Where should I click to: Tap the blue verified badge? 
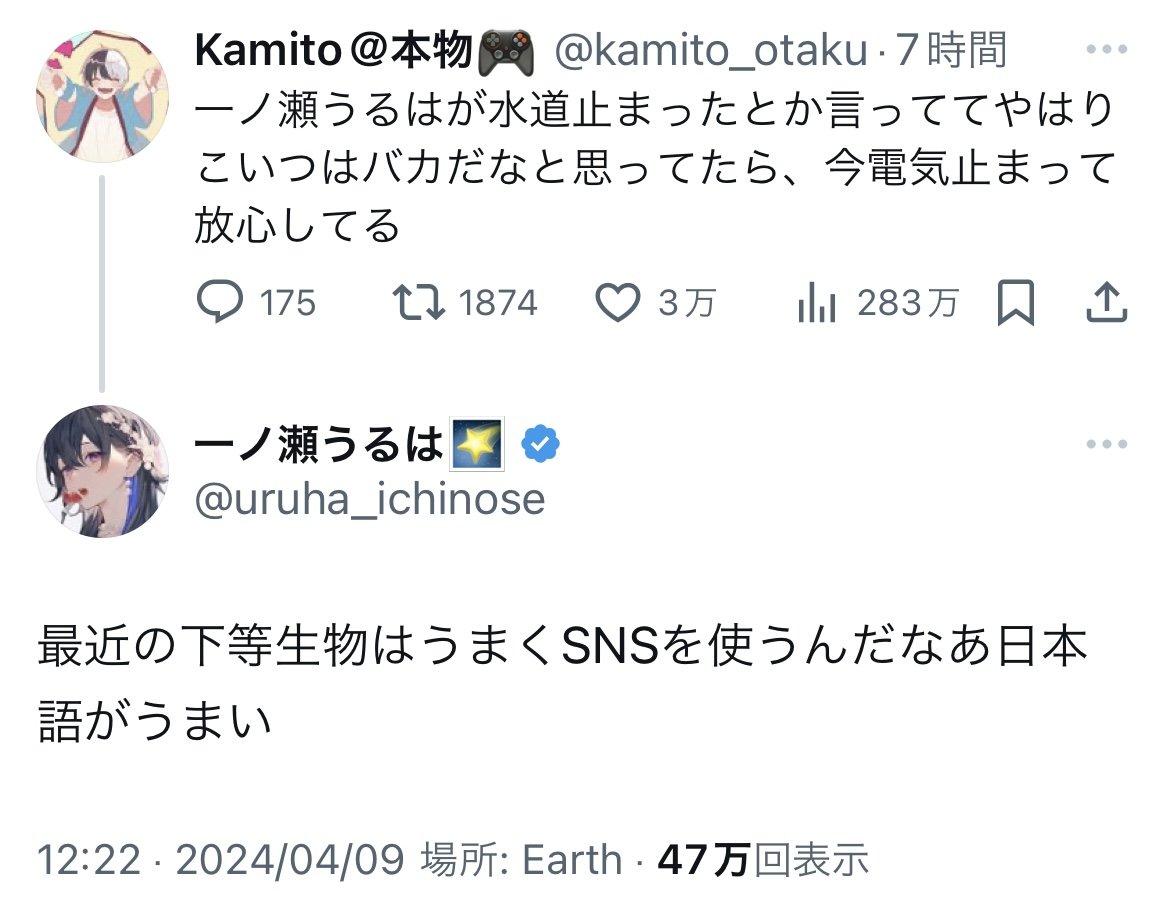(541, 445)
